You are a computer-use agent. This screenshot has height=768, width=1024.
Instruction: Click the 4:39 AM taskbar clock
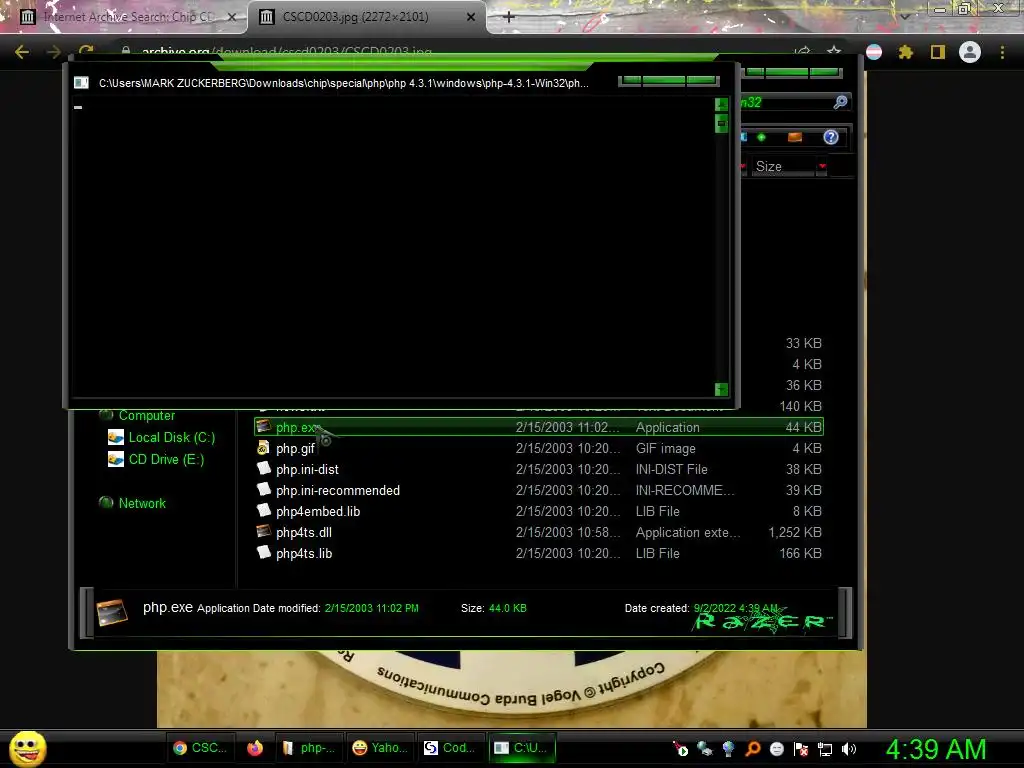[936, 749]
